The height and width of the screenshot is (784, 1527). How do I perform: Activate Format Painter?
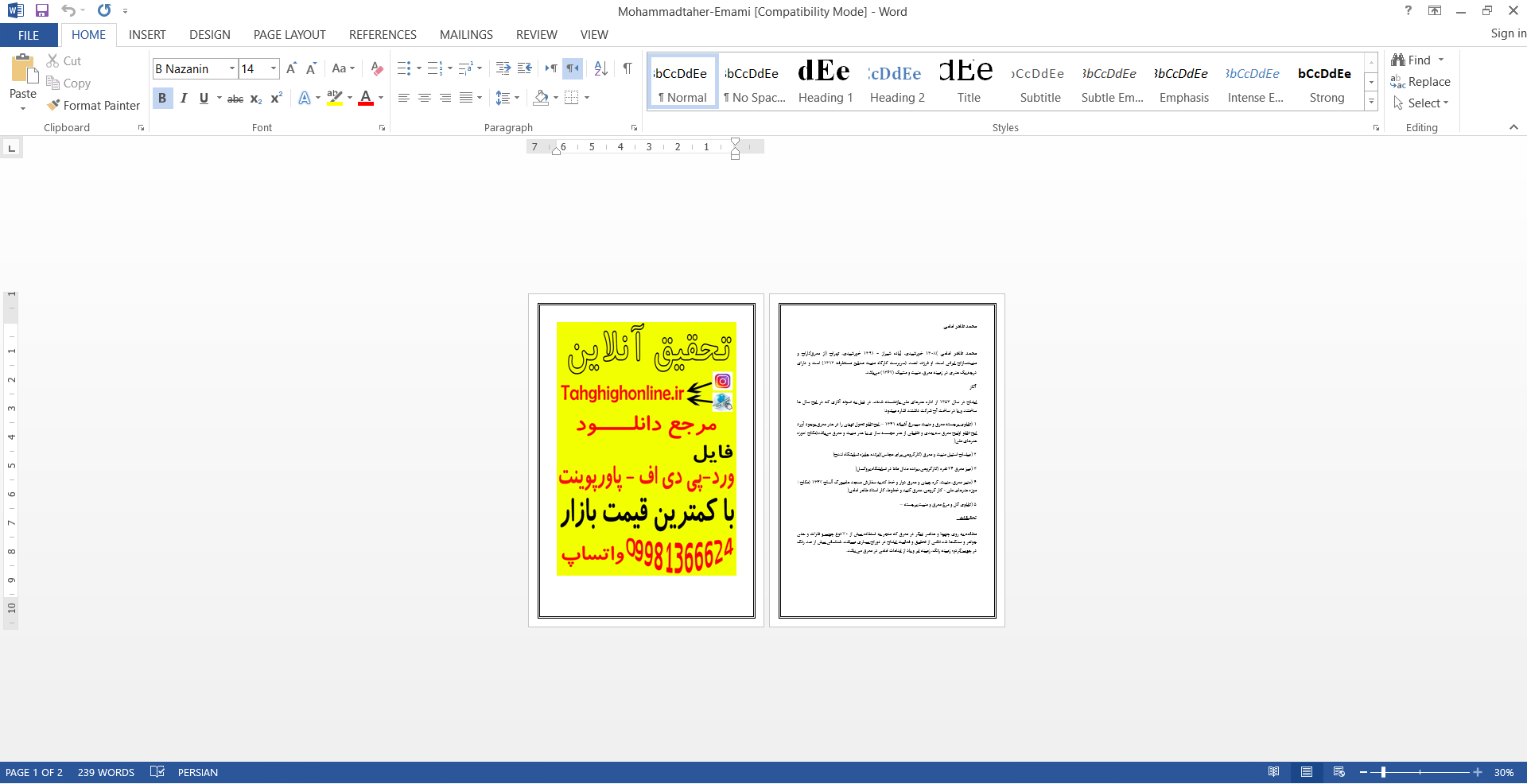93,105
